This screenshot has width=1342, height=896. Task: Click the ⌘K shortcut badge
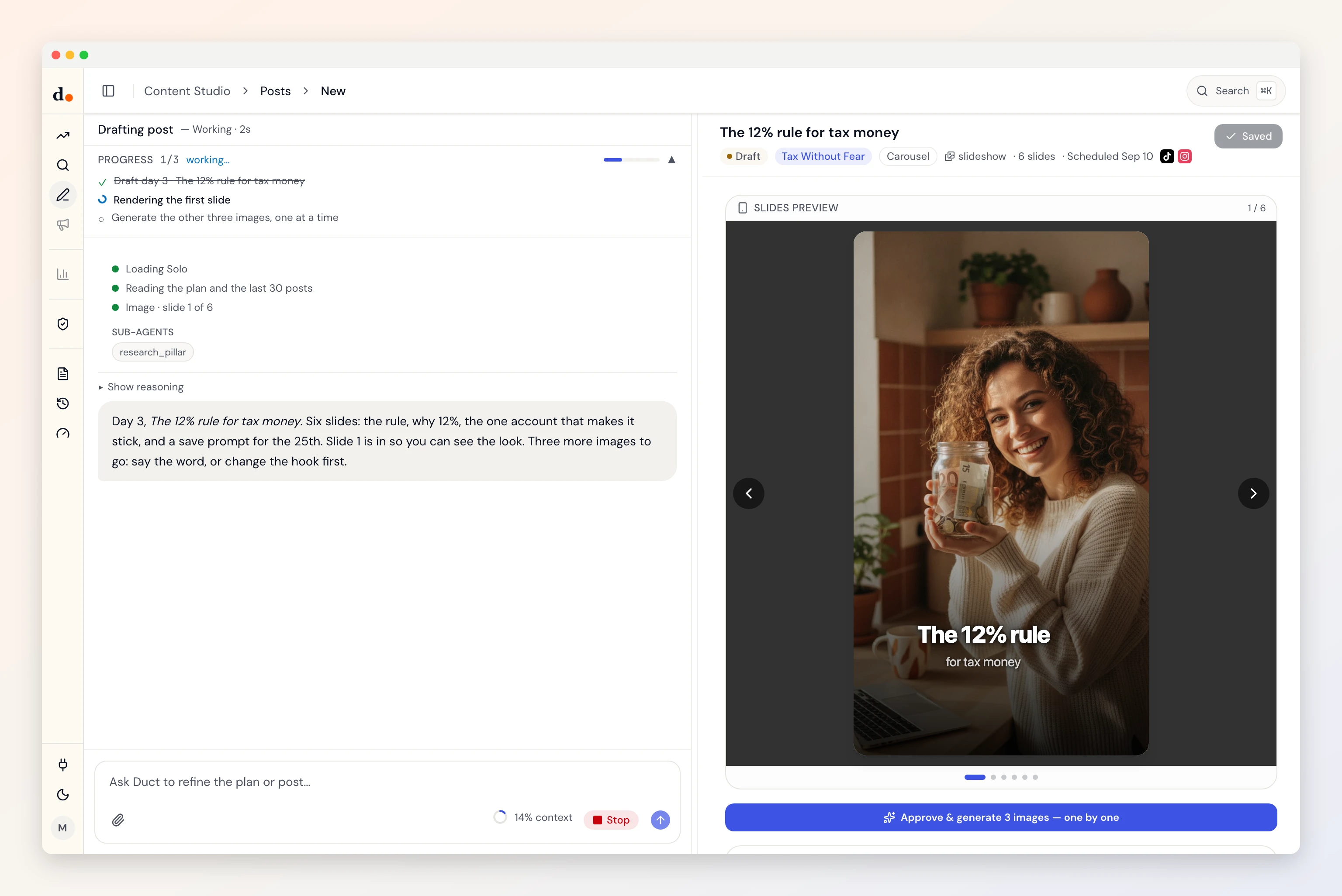pos(1266,91)
